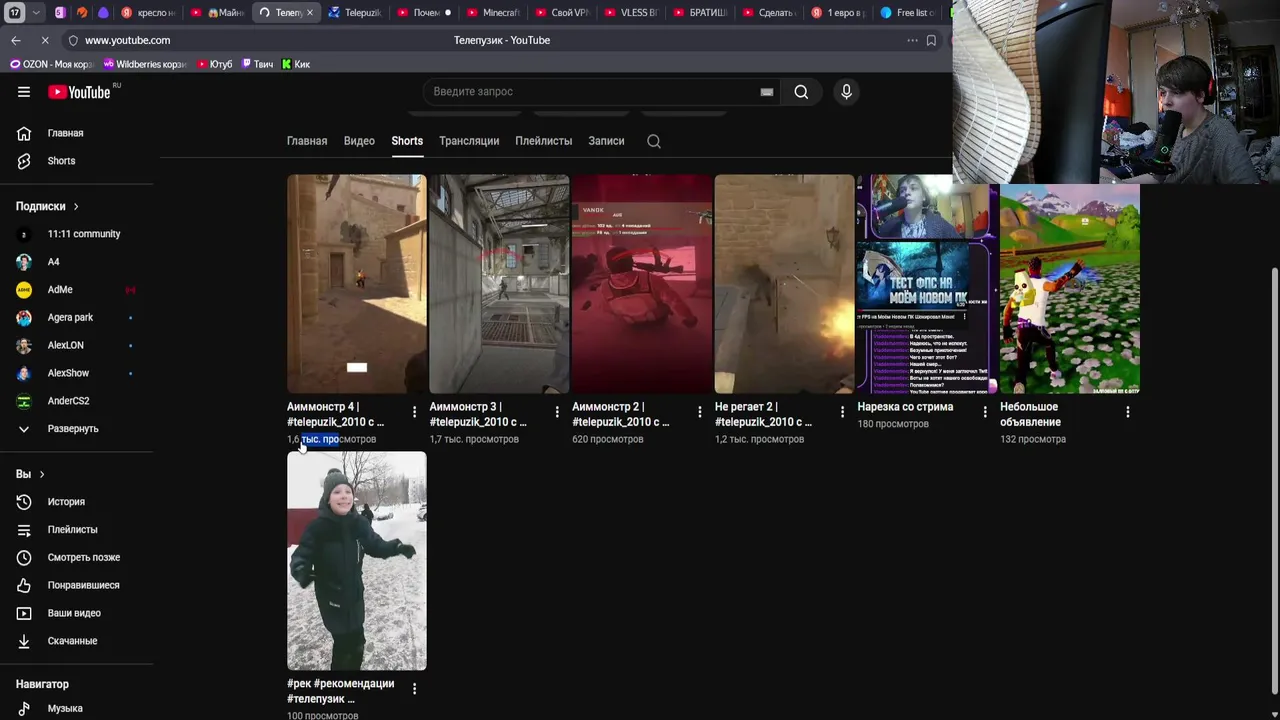Open options menu for Небольшое объявление

click(1128, 412)
